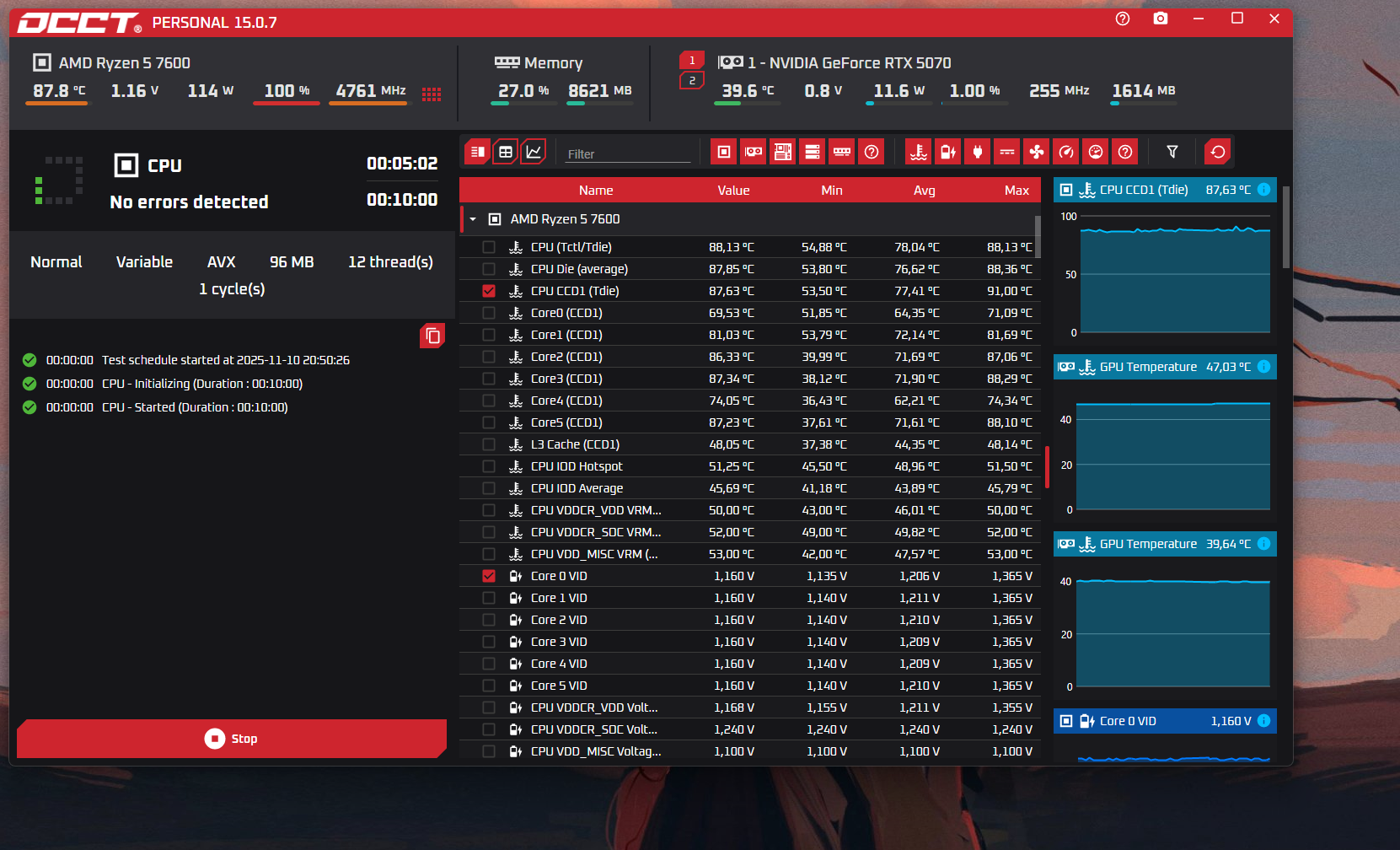Reset min/avg/max statistics with the refresh icon
The image size is (1400, 850).
[x=1218, y=152]
